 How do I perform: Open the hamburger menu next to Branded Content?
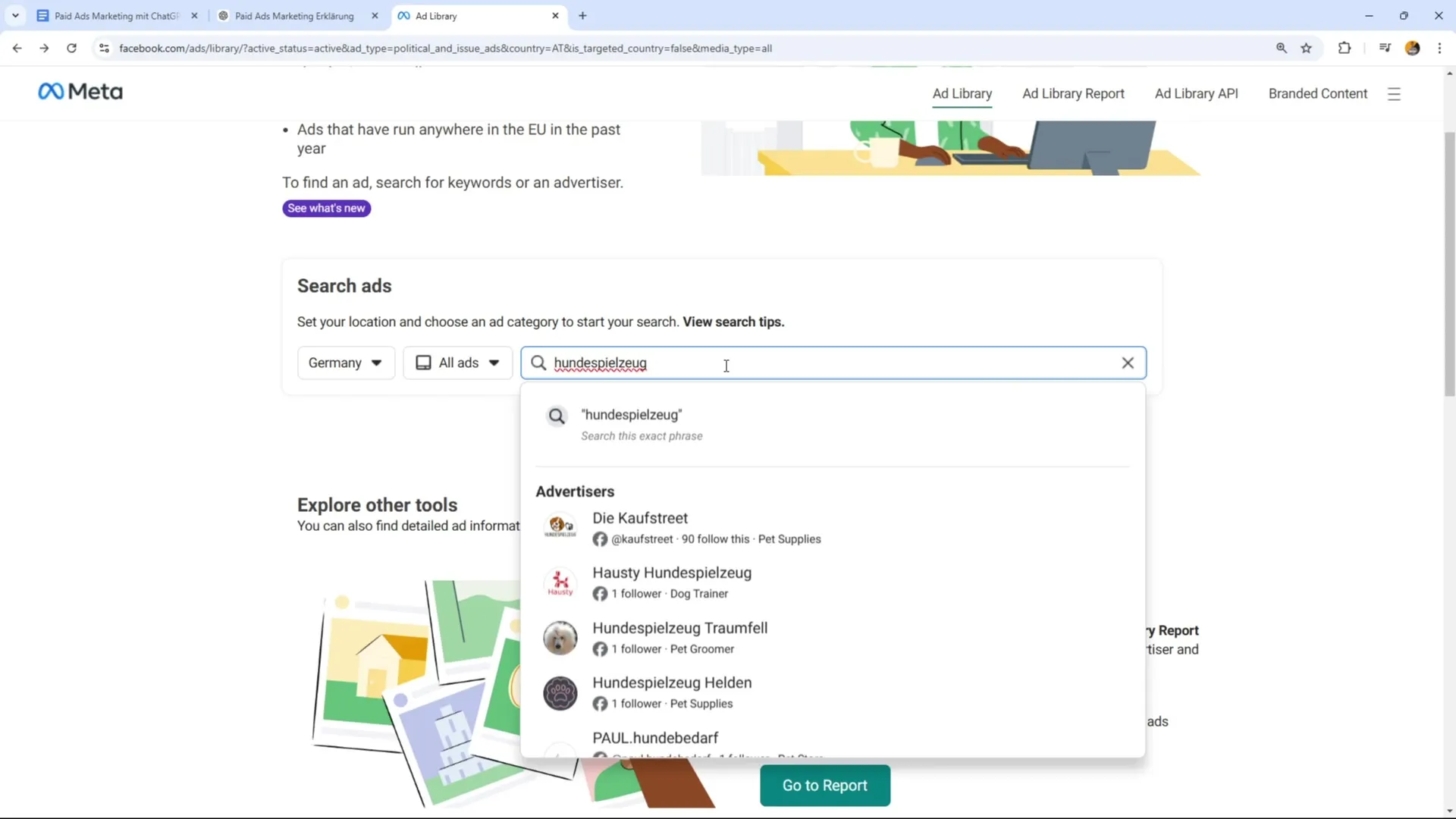click(1394, 94)
